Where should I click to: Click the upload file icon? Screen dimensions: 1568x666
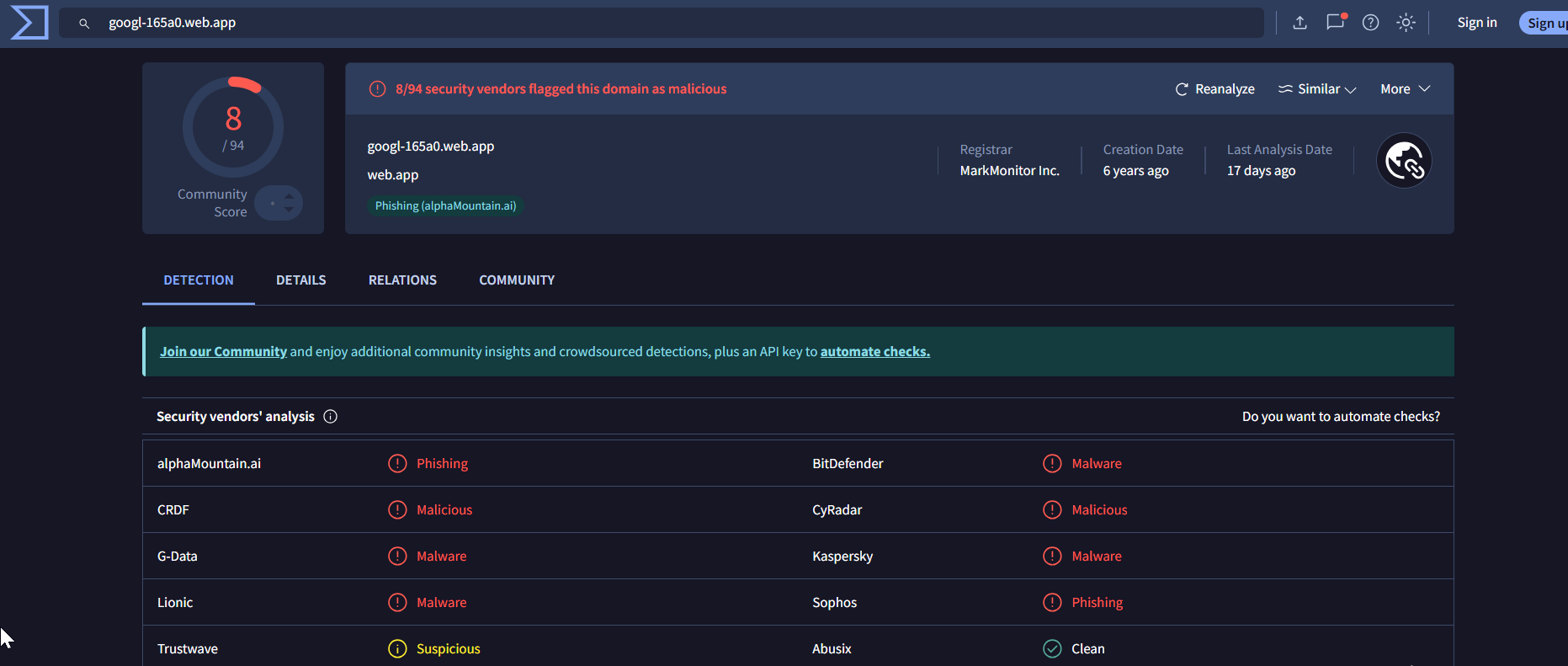pyautogui.click(x=1300, y=23)
